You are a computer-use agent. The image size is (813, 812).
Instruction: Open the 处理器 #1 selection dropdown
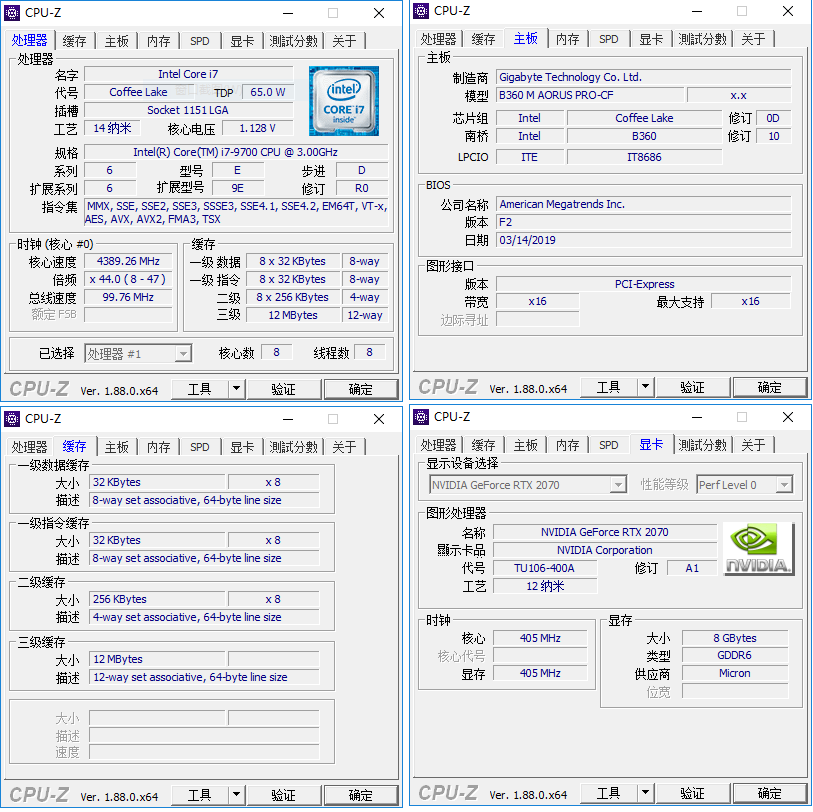tap(138, 354)
